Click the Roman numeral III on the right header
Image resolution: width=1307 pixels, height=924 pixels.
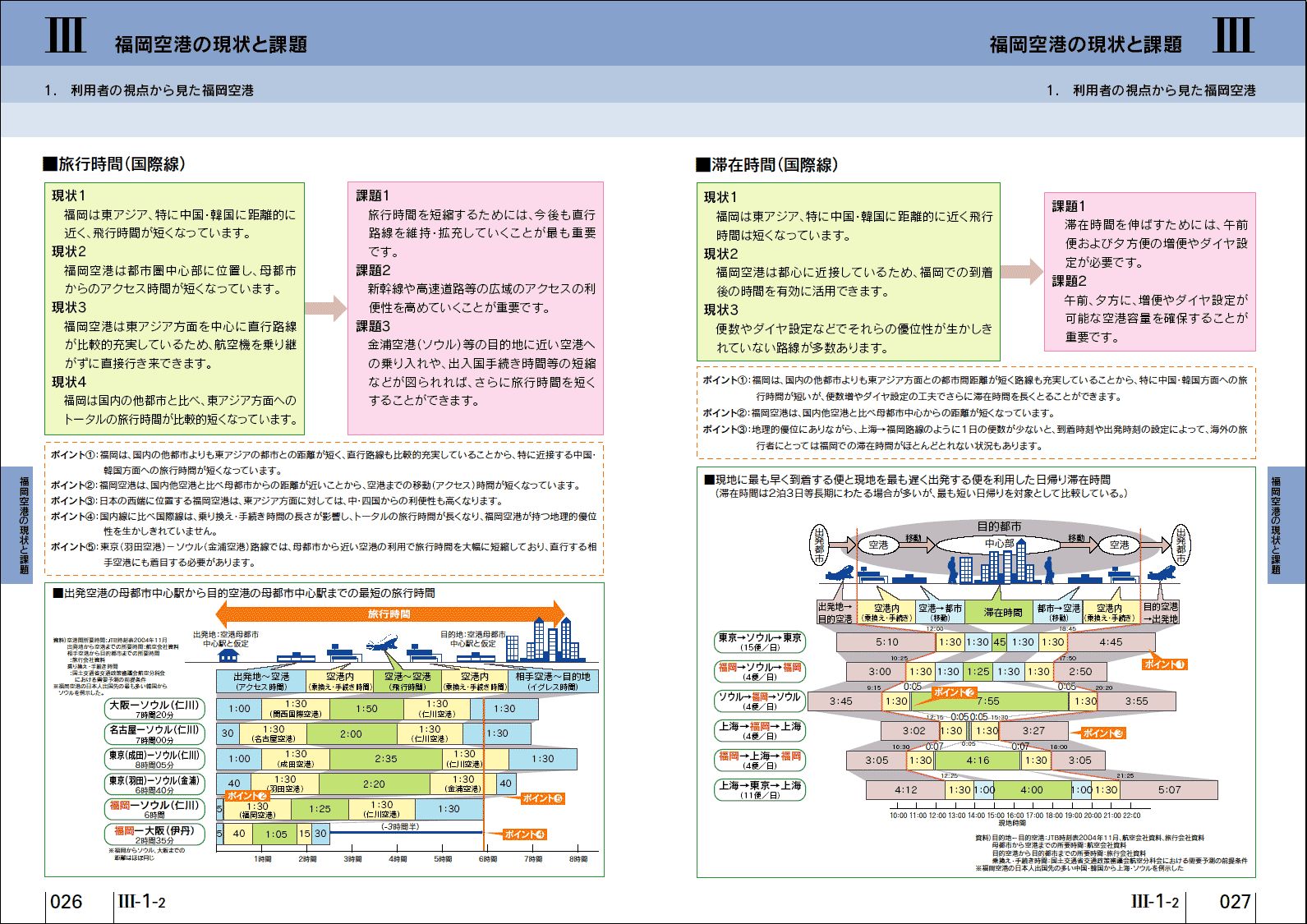click(x=1233, y=35)
